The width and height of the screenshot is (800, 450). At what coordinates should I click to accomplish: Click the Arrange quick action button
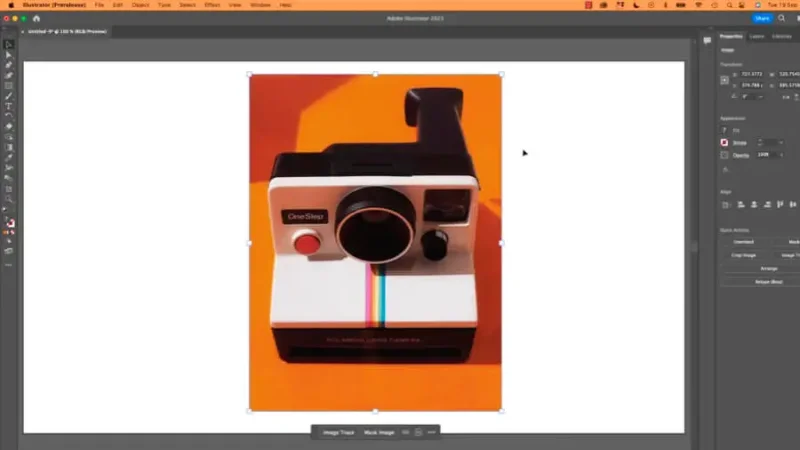(x=768, y=268)
